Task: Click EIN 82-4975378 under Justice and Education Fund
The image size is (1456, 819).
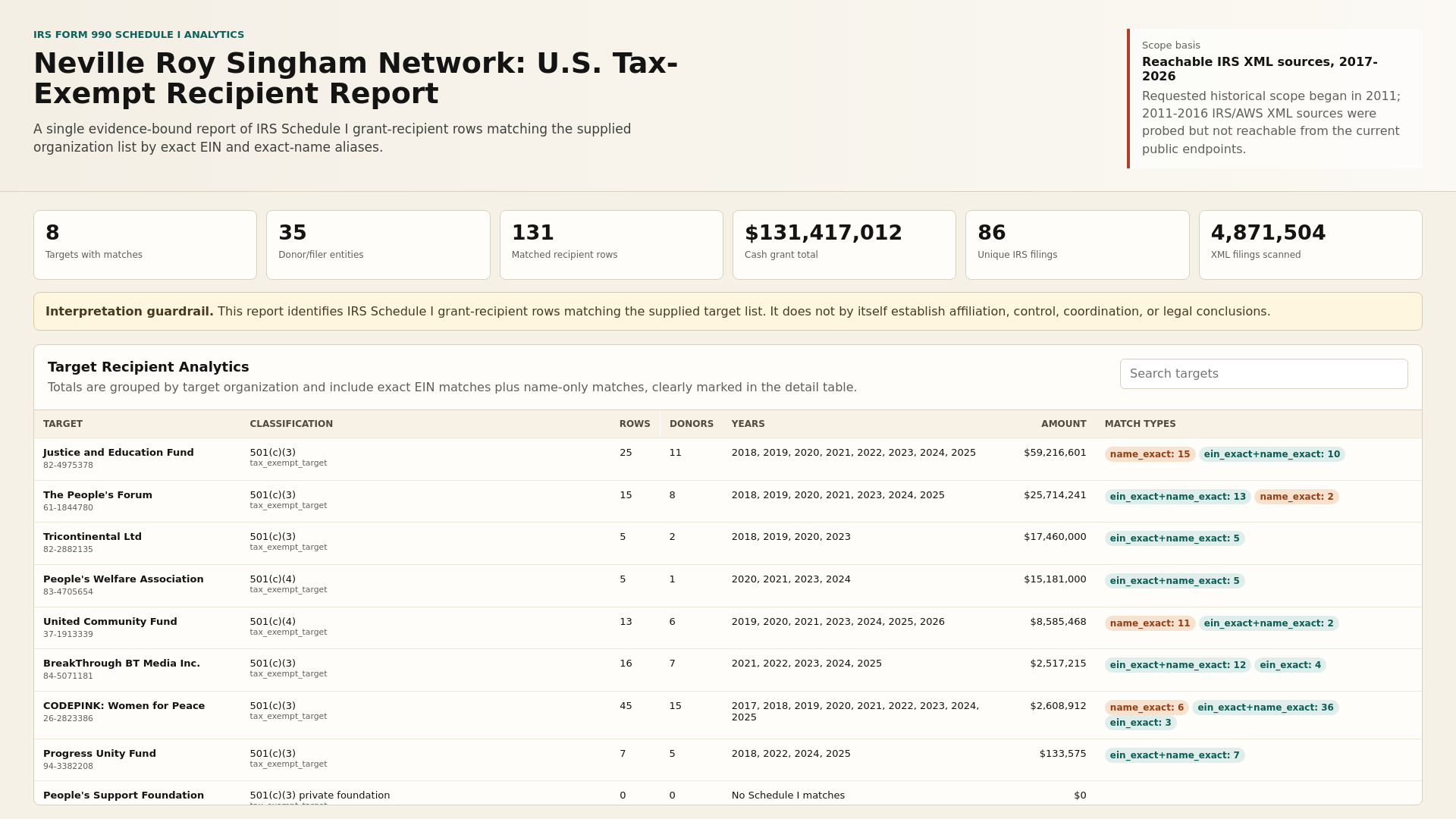Action: (x=68, y=466)
